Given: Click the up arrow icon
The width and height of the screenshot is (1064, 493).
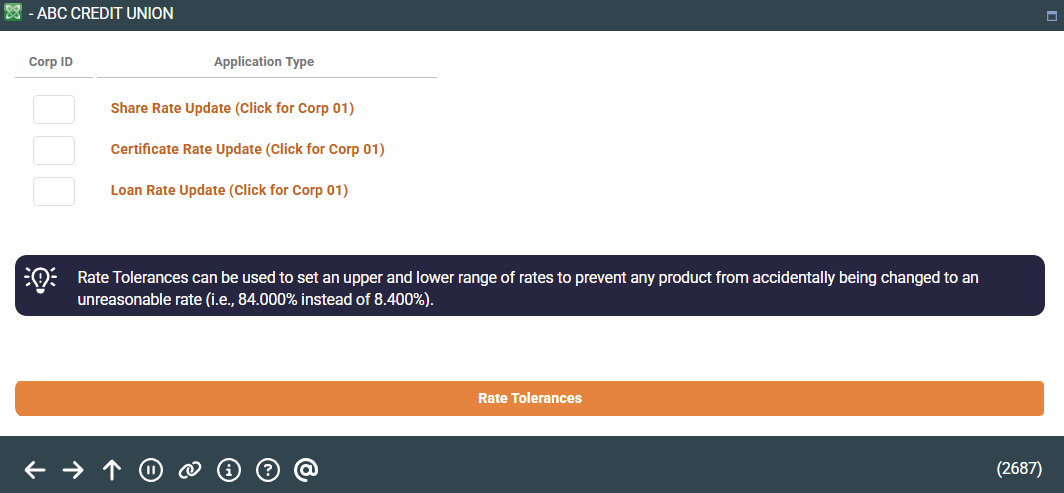Looking at the screenshot, I should tap(112, 470).
